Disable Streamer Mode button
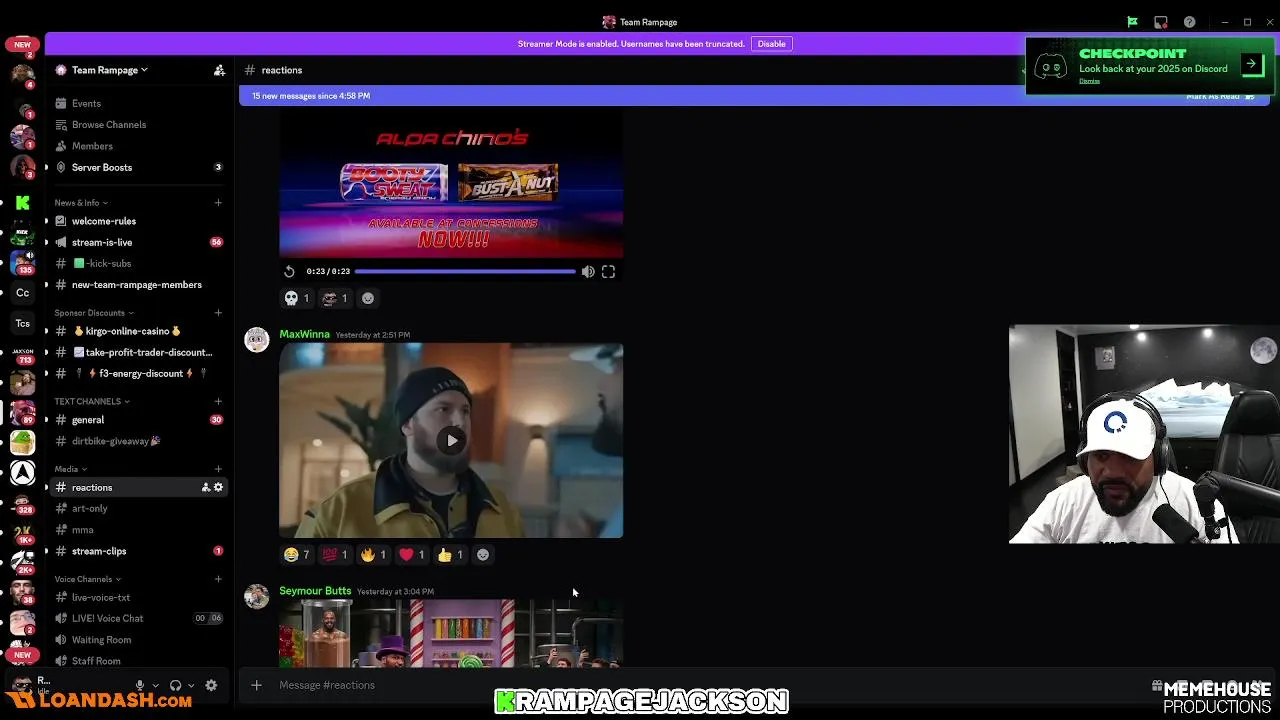Viewport: 1280px width, 720px height. (771, 44)
